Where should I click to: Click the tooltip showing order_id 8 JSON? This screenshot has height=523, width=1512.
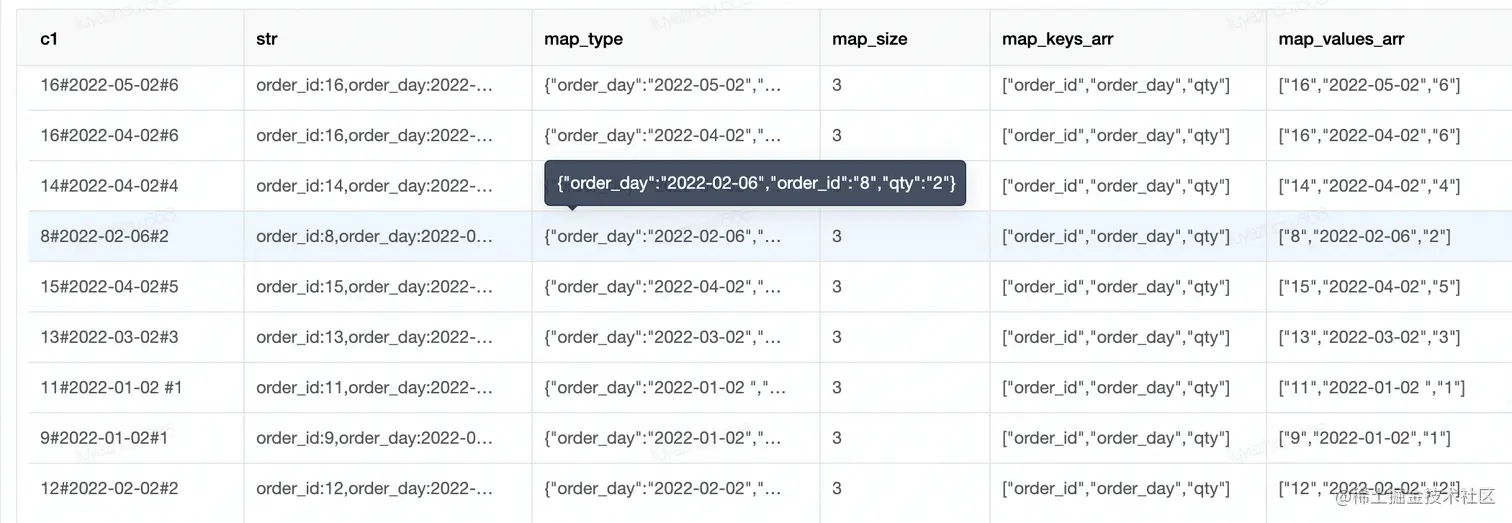pos(755,183)
